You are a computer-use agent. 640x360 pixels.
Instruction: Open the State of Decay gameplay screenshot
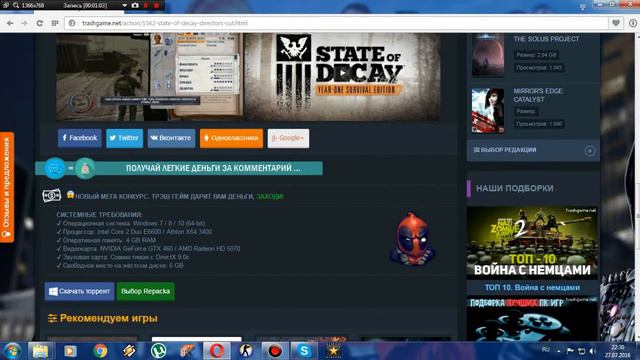[149, 77]
